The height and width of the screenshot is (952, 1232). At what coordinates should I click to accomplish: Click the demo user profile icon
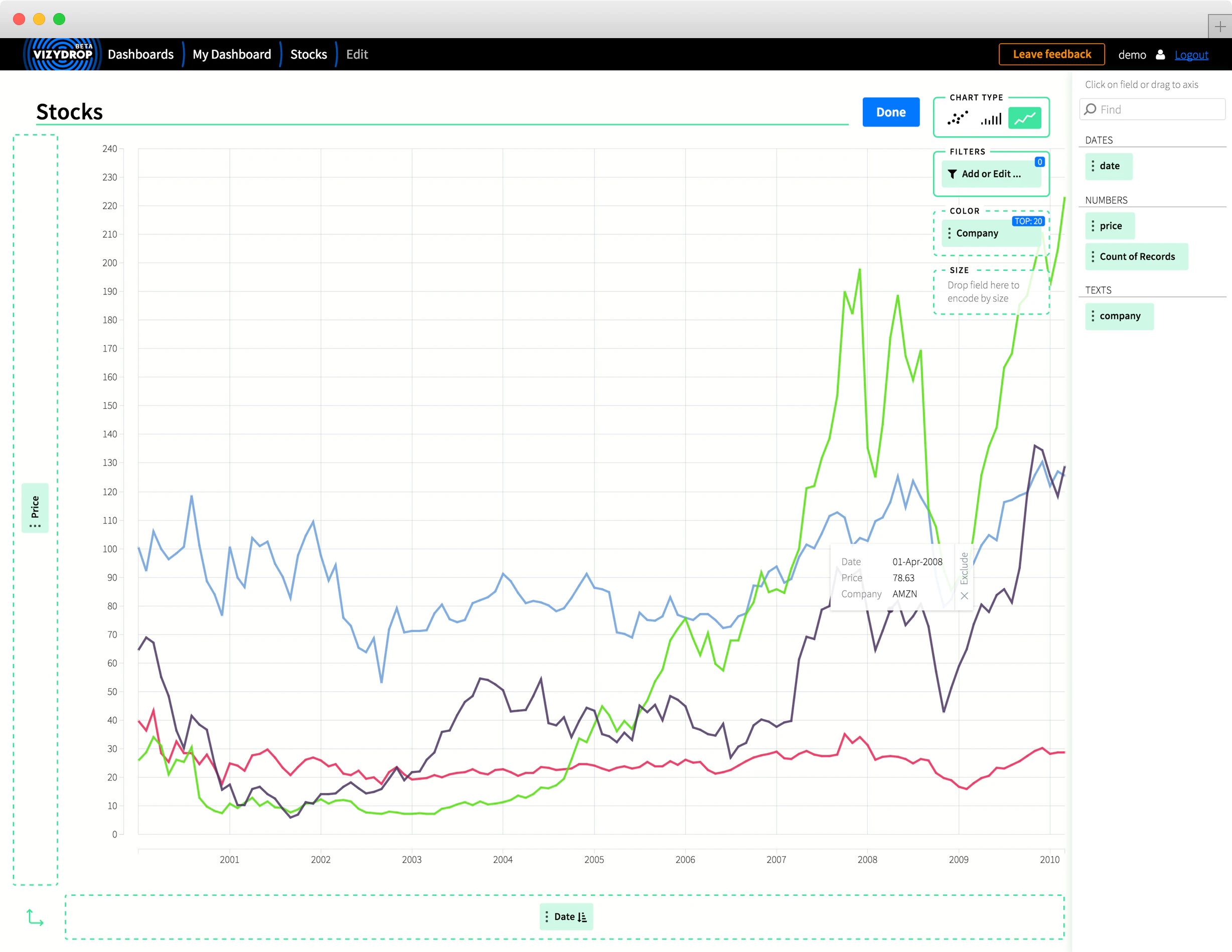click(x=1160, y=55)
